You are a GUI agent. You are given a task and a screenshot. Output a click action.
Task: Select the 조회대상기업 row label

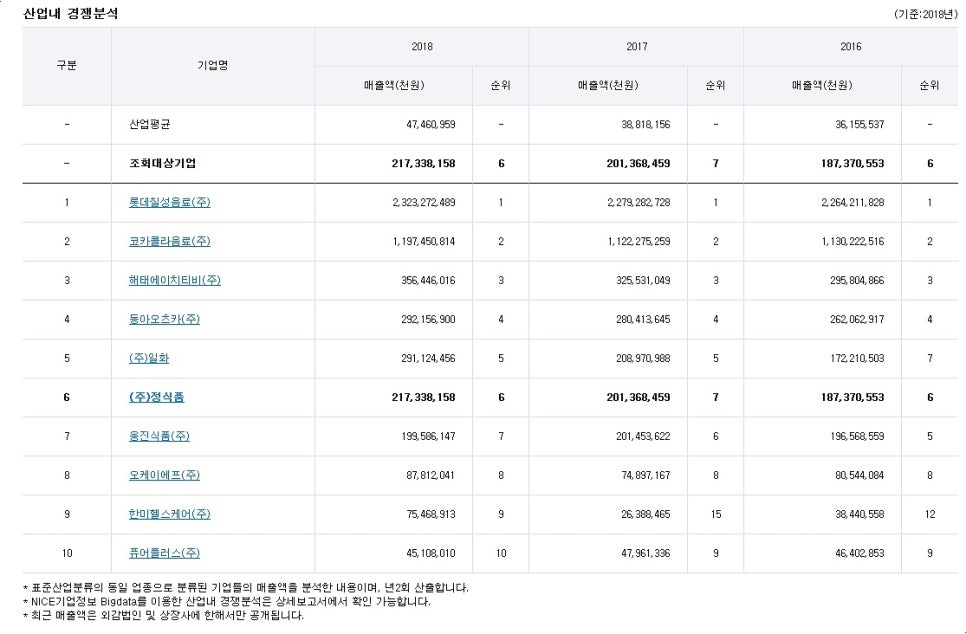(x=163, y=163)
